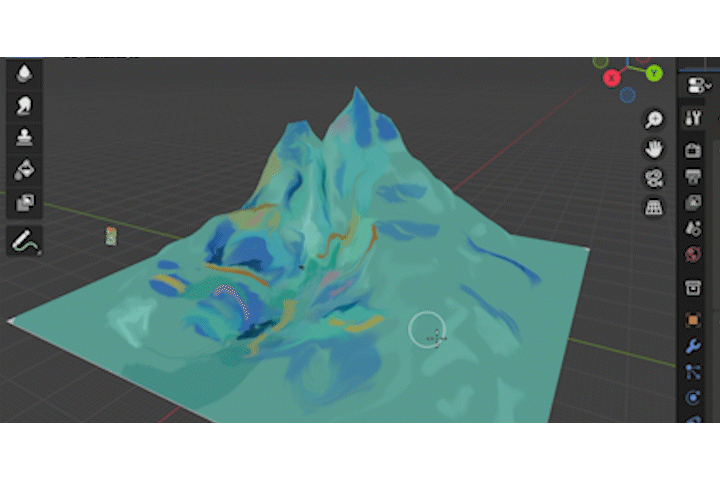This screenshot has width=720, height=480.
Task: Click the blue negative Z gizmo circle
Action: [x=627, y=95]
